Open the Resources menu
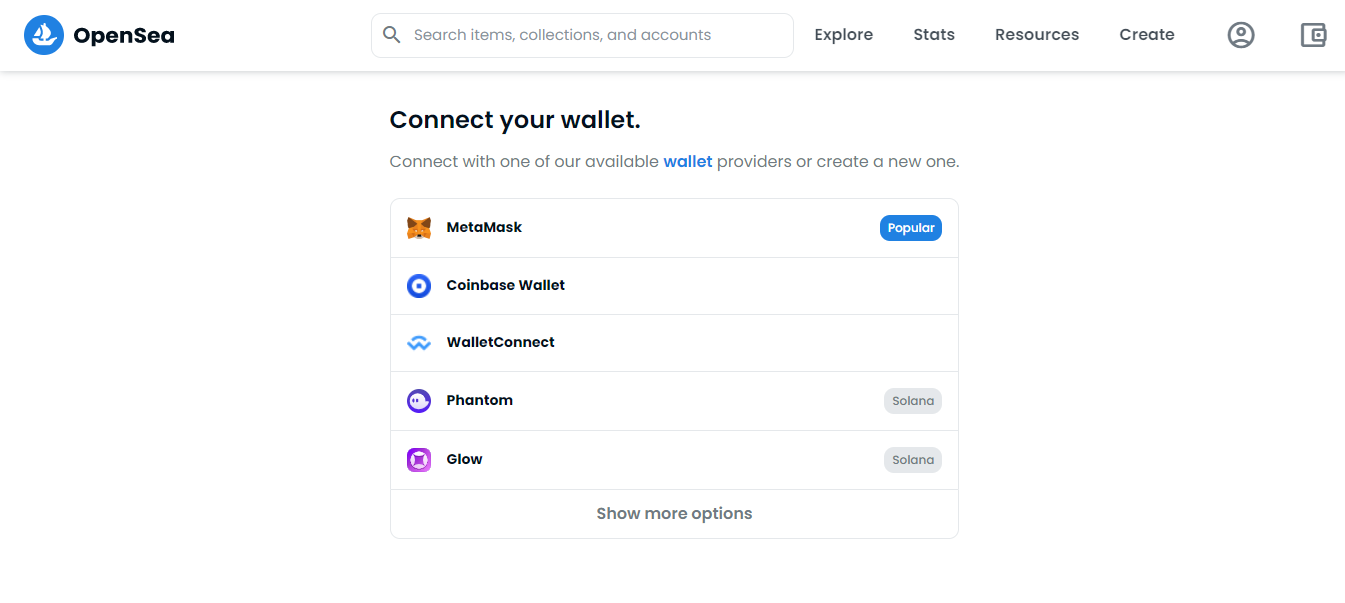 pos(1037,35)
